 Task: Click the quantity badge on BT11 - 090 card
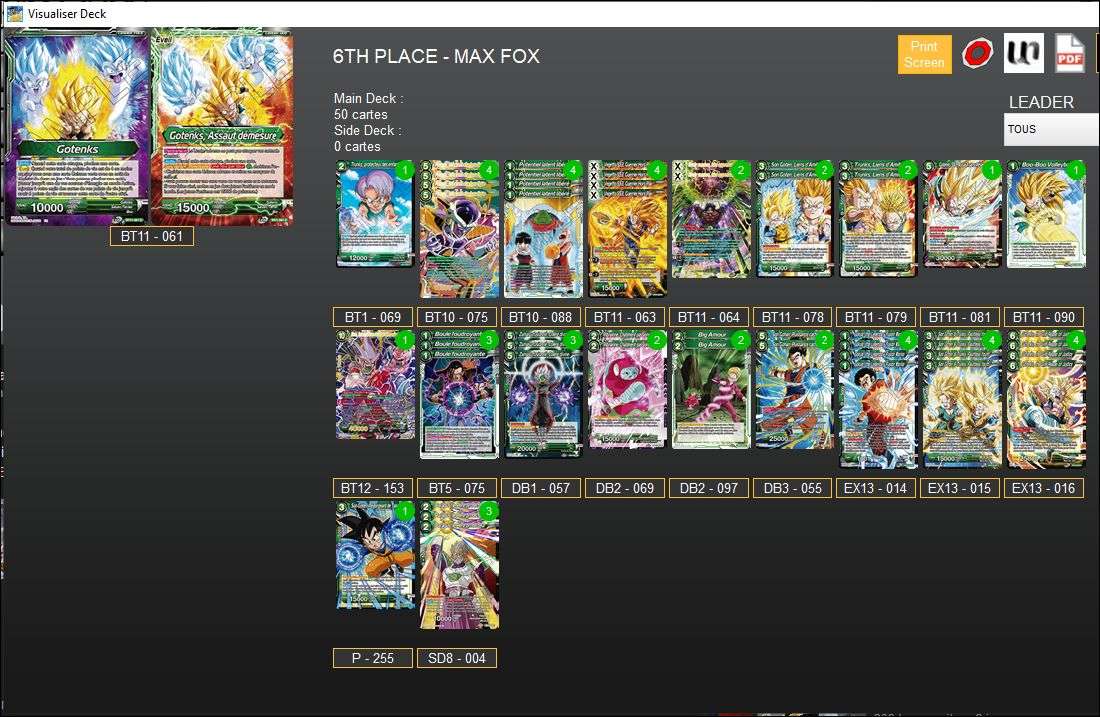tap(1078, 172)
